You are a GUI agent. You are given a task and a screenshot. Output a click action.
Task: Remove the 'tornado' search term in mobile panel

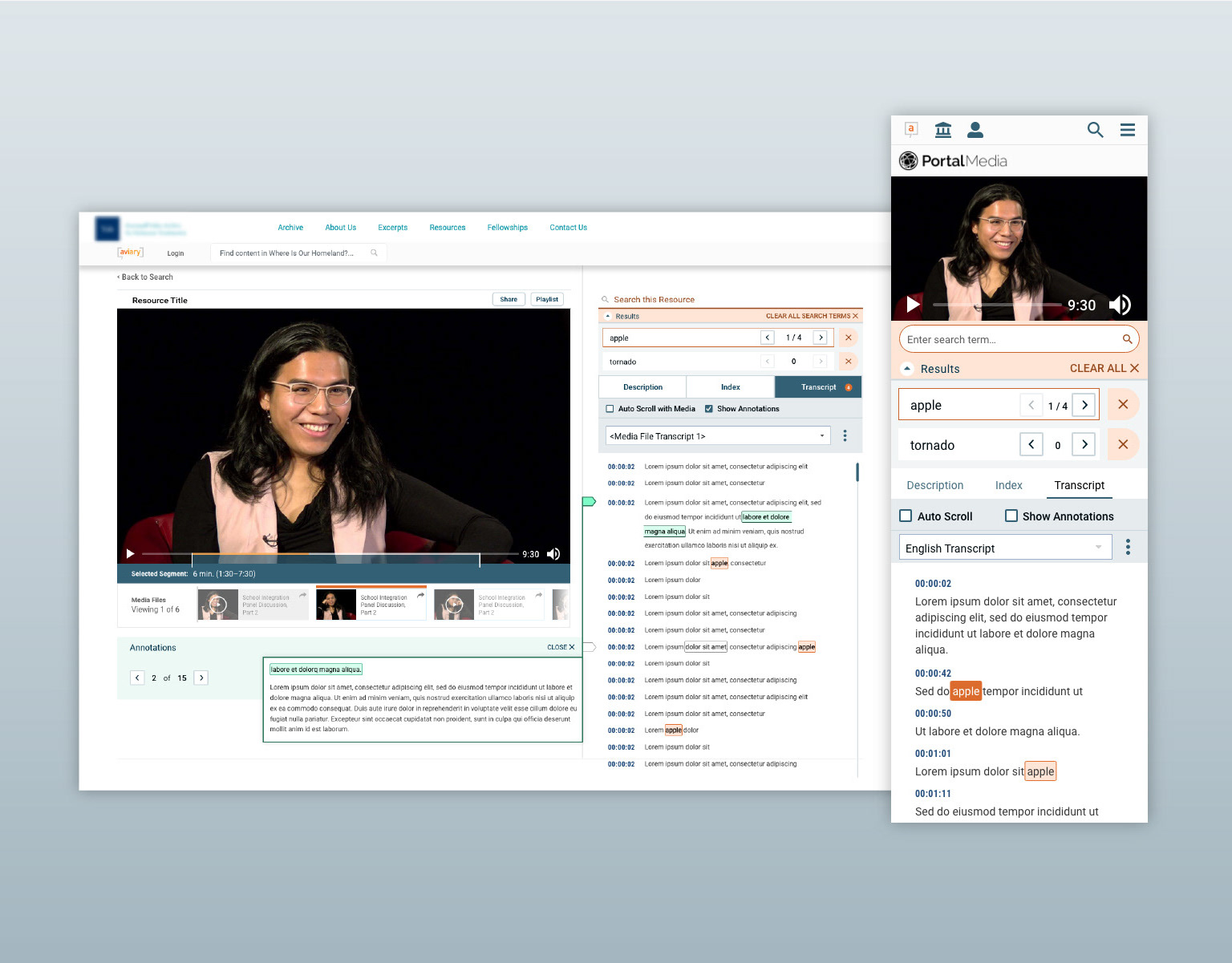point(1123,444)
